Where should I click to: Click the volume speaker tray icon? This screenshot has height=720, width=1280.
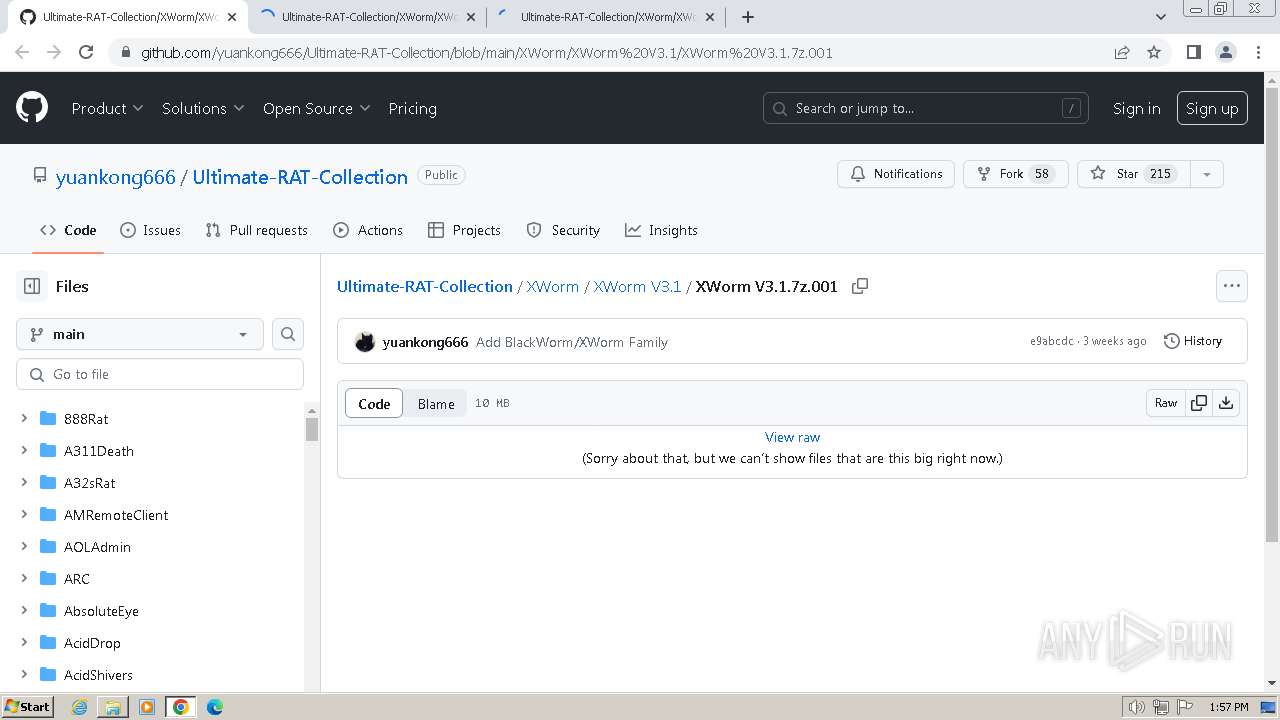click(1136, 707)
